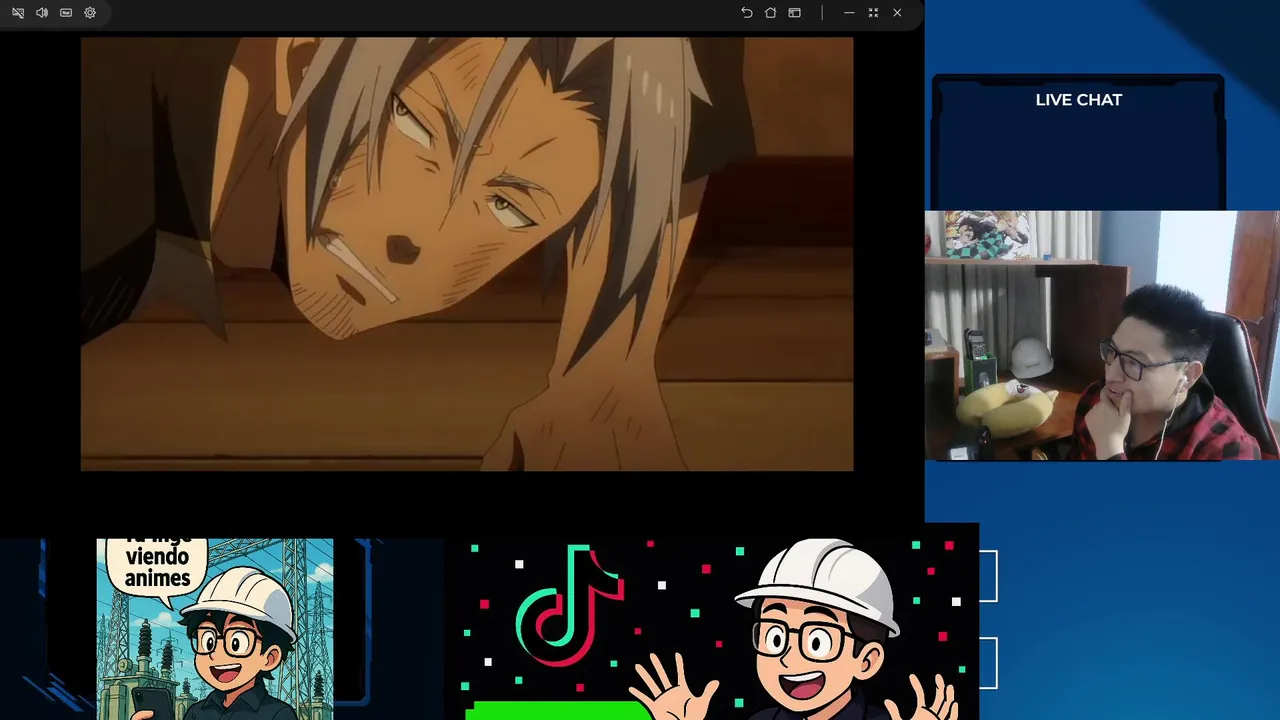Image resolution: width=1280 pixels, height=720 pixels.
Task: Click the LIVE CHAT header
Action: 1079,100
